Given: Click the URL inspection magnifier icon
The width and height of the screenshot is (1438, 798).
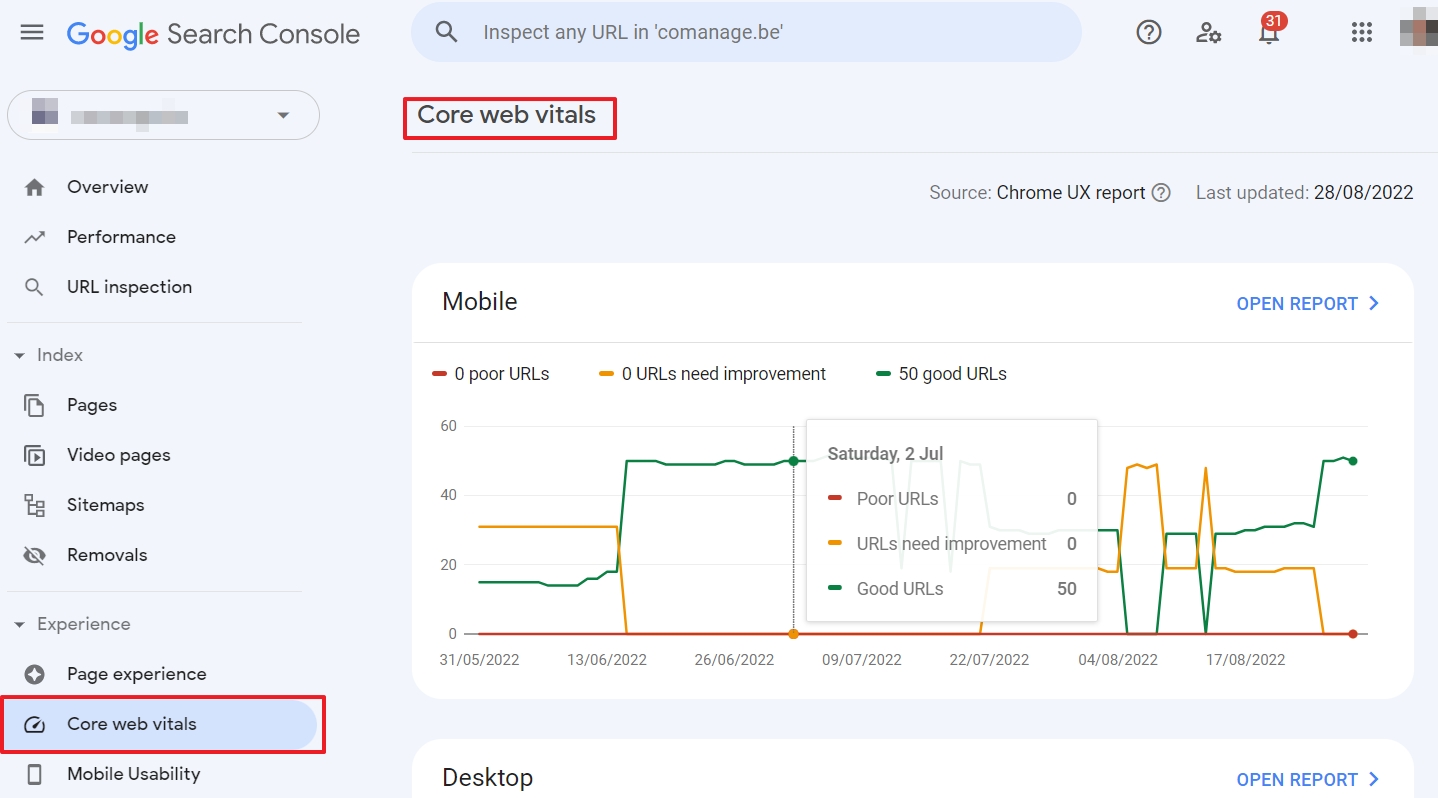Looking at the screenshot, I should (34, 287).
